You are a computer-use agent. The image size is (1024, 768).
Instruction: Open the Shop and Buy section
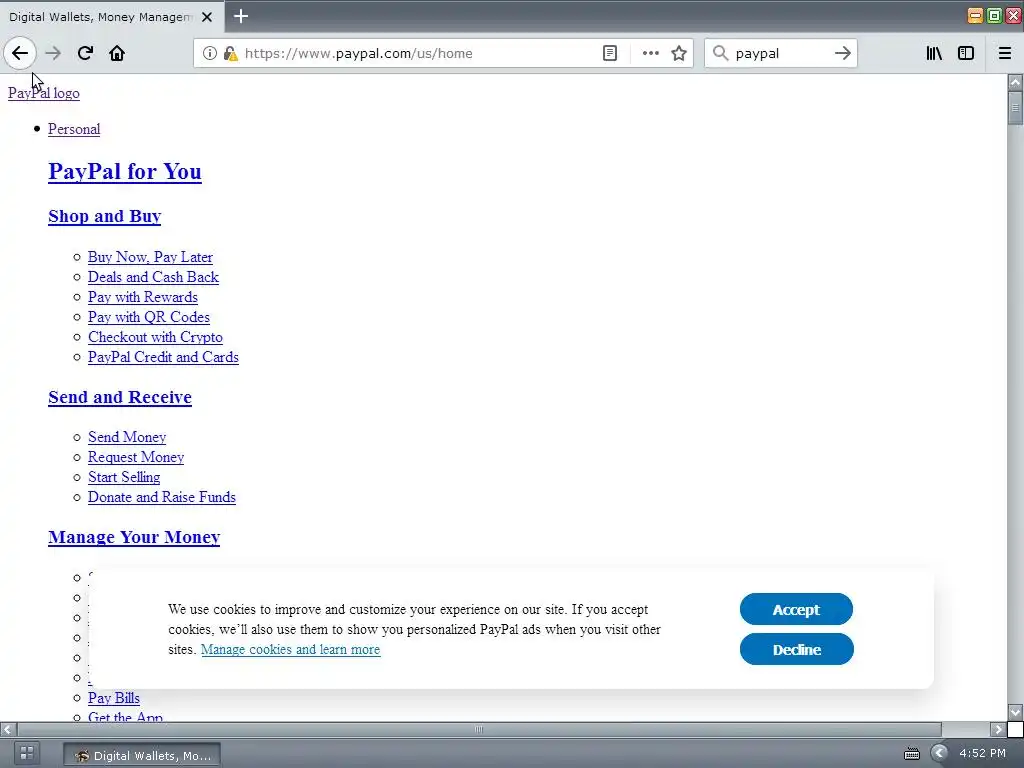click(x=104, y=216)
